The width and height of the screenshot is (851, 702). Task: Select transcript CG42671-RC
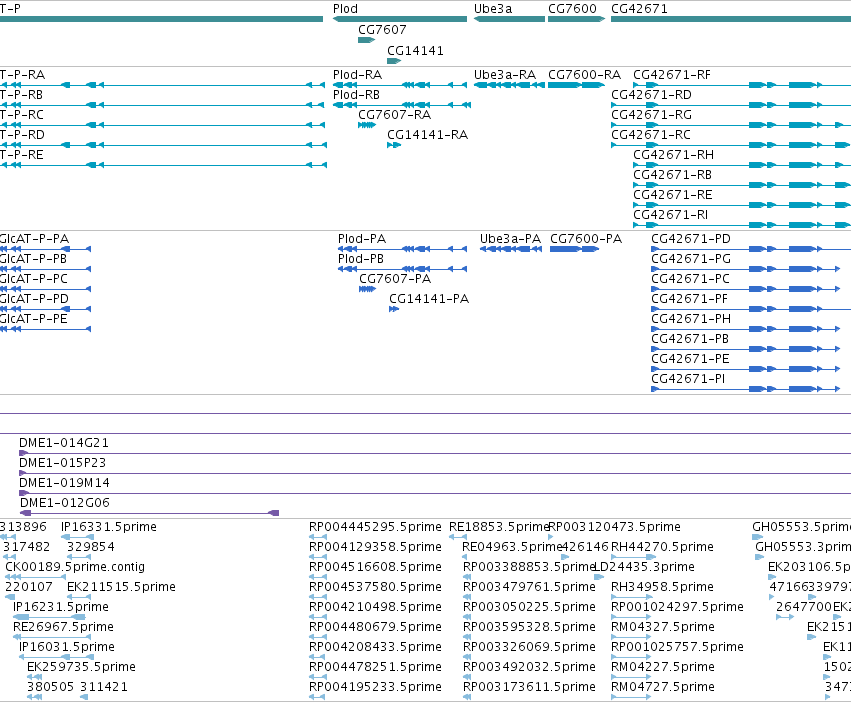(x=651, y=135)
